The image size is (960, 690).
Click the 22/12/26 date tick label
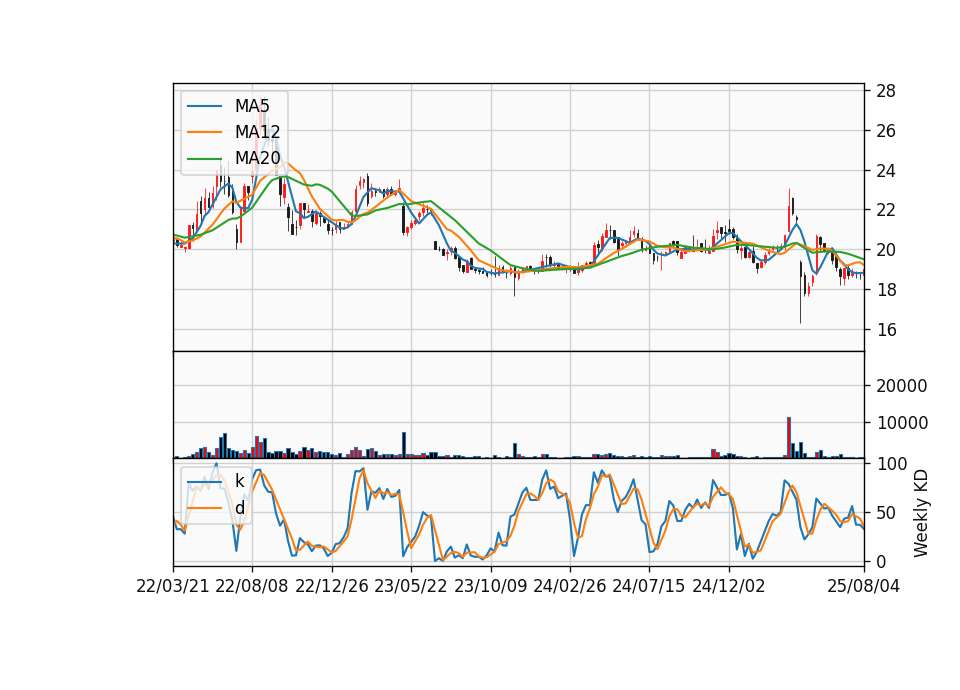coord(332,586)
